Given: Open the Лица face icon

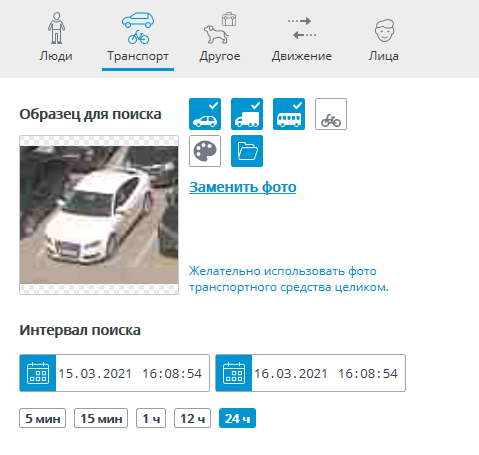Looking at the screenshot, I should [384, 30].
